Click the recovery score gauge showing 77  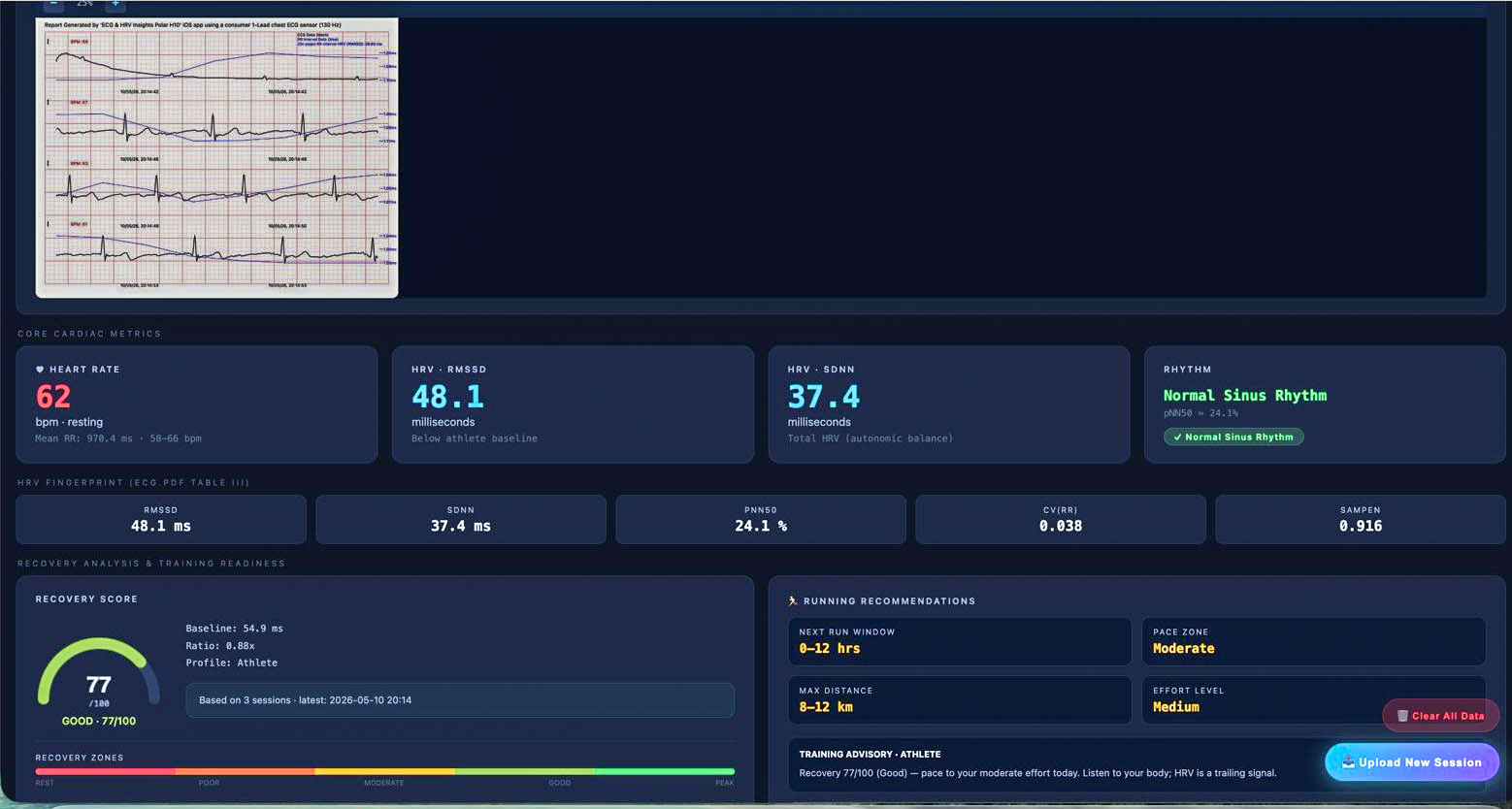pyautogui.click(x=98, y=673)
